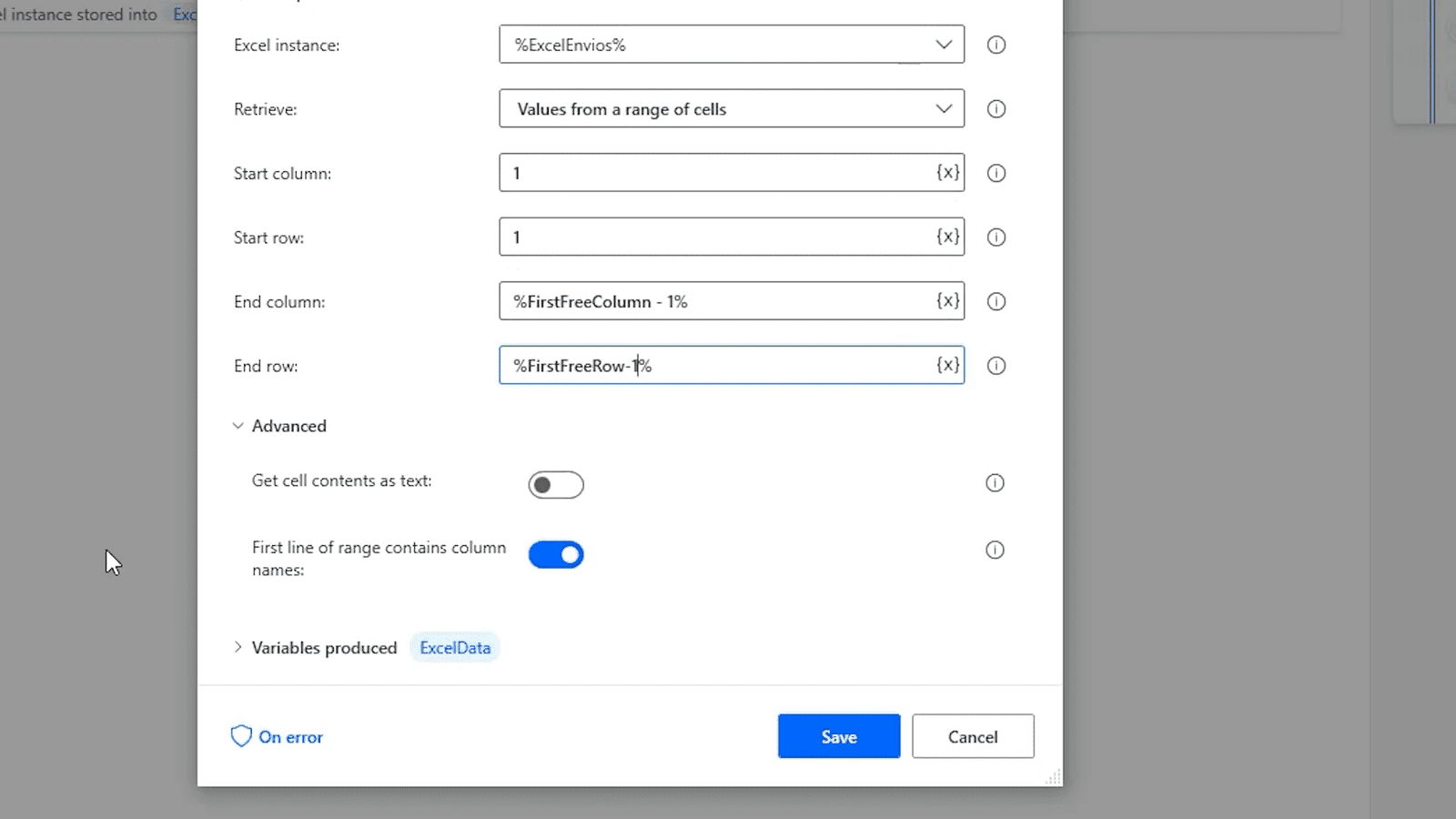Save the Excel action settings
The height and width of the screenshot is (819, 1456).
[x=838, y=736]
